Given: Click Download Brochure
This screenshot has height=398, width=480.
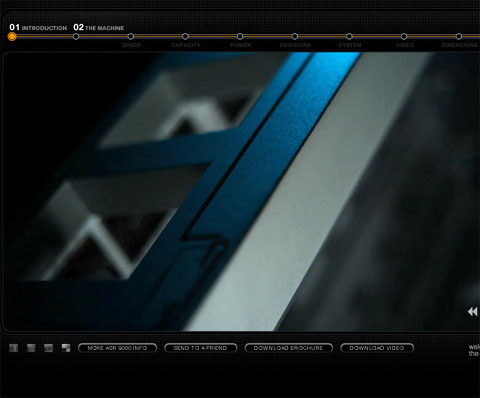Looking at the screenshot, I should tap(289, 348).
